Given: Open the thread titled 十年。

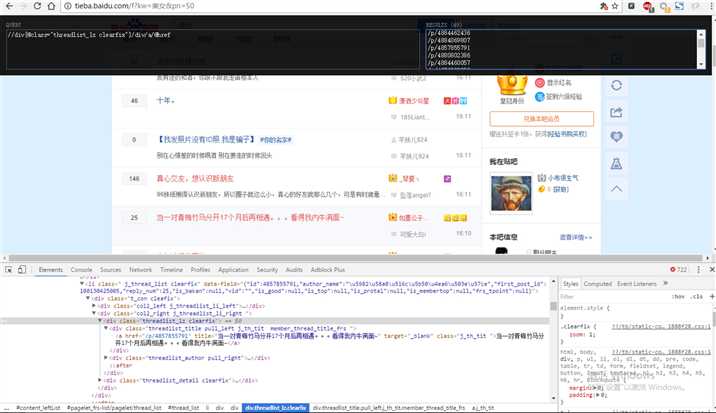Looking at the screenshot, I should [x=165, y=101].
